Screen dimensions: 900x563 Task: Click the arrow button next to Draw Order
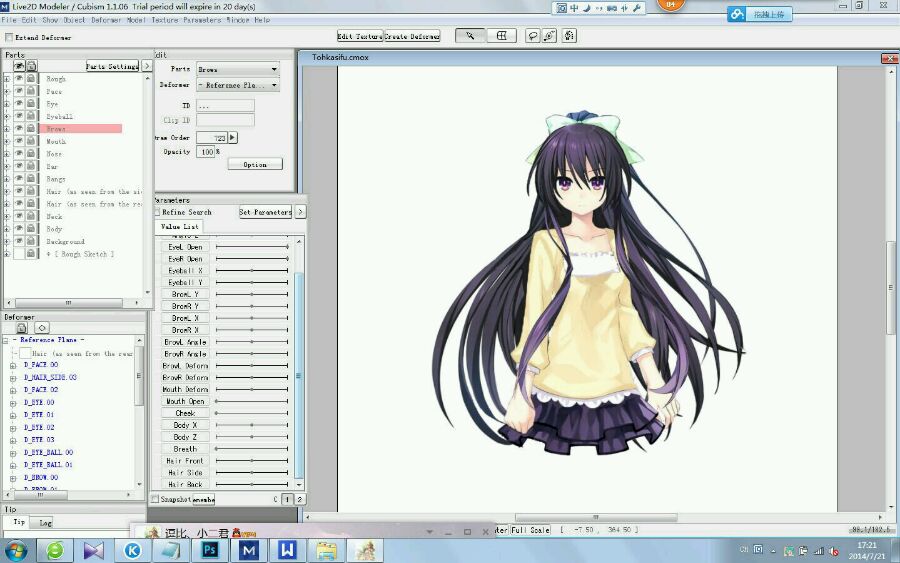[232, 138]
